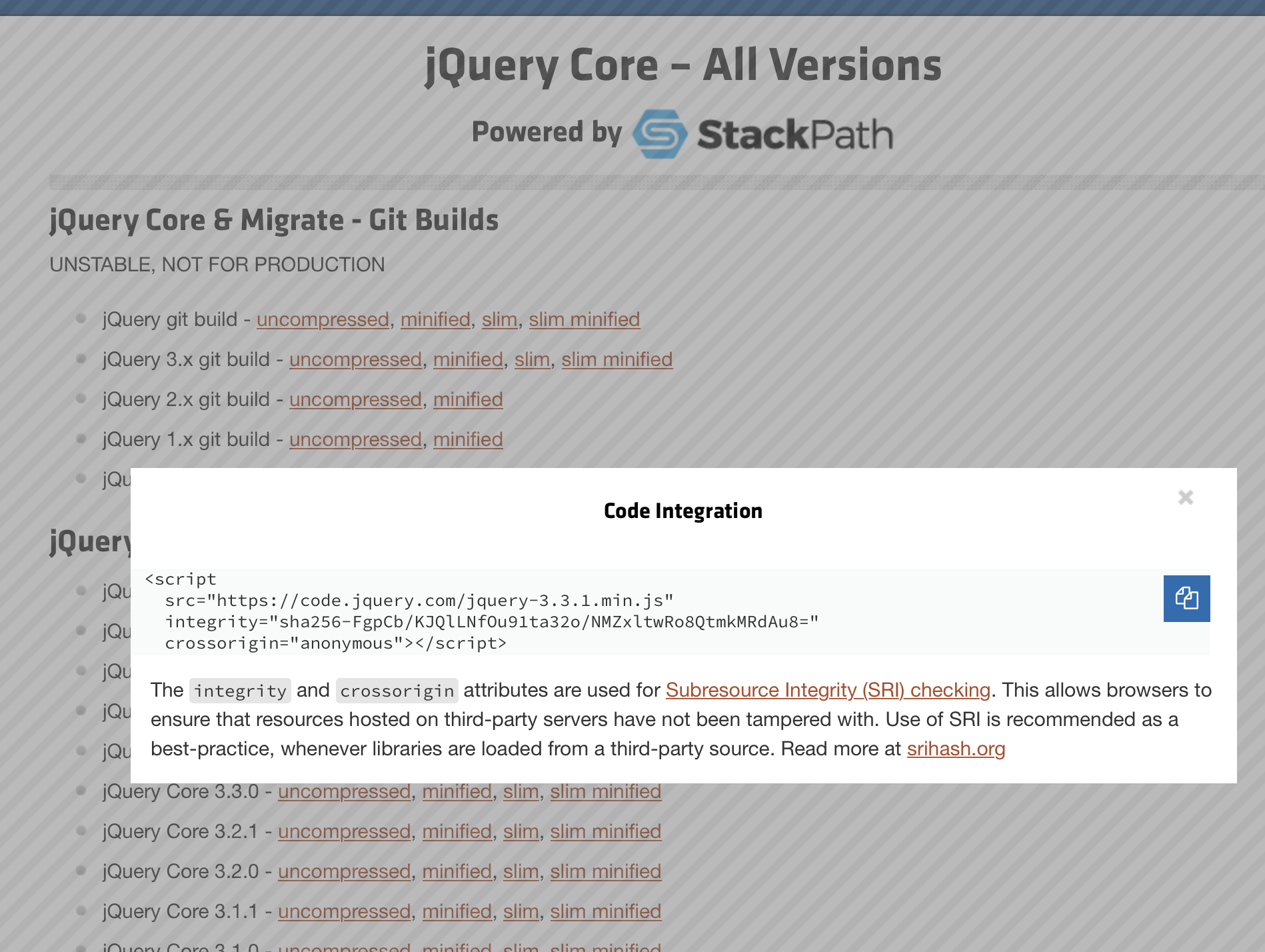Screen dimensions: 1265x952
Task: Open jQuery Core 3.1.1 uncompressed link
Action: 344,911
